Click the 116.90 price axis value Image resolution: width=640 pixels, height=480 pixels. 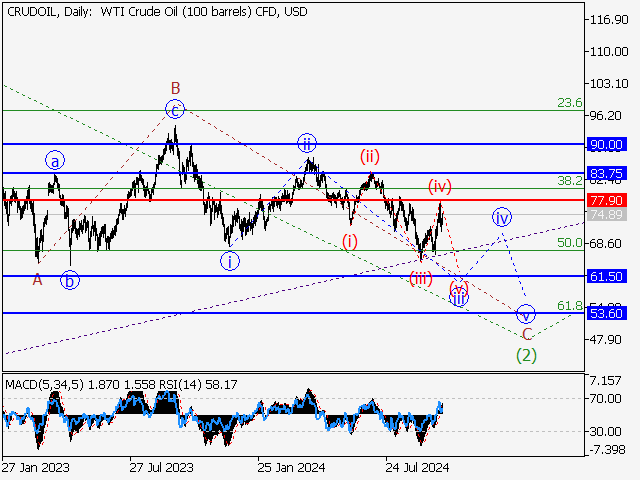tap(609, 20)
